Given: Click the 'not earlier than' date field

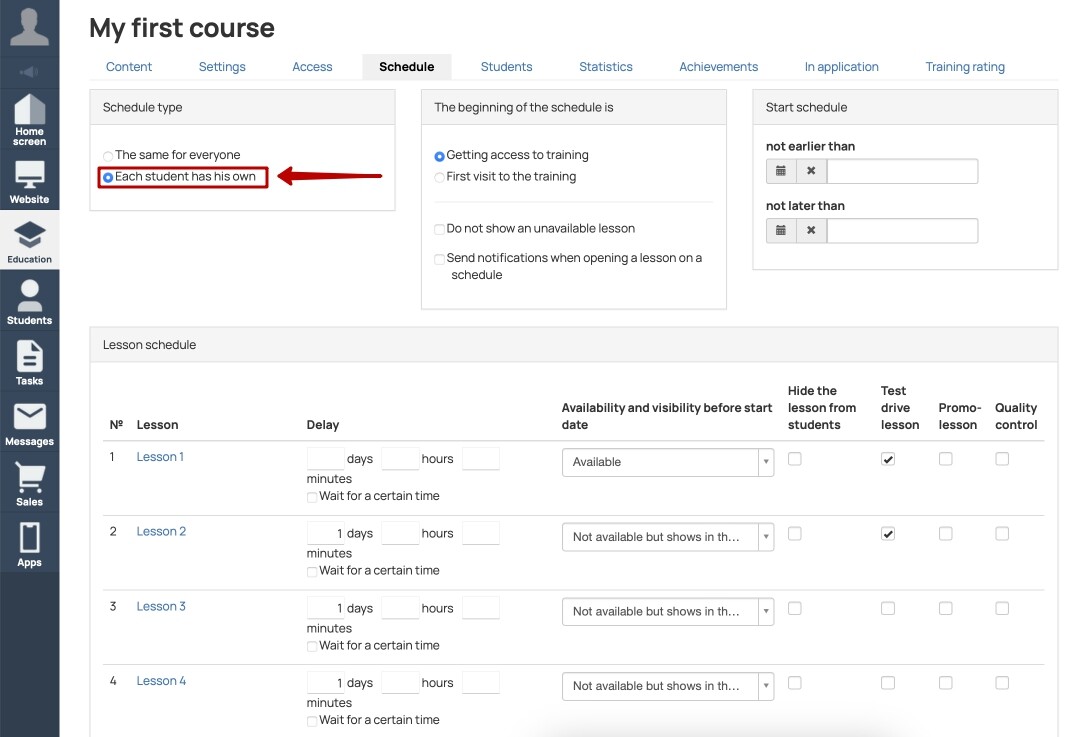Looking at the screenshot, I should tap(902, 171).
